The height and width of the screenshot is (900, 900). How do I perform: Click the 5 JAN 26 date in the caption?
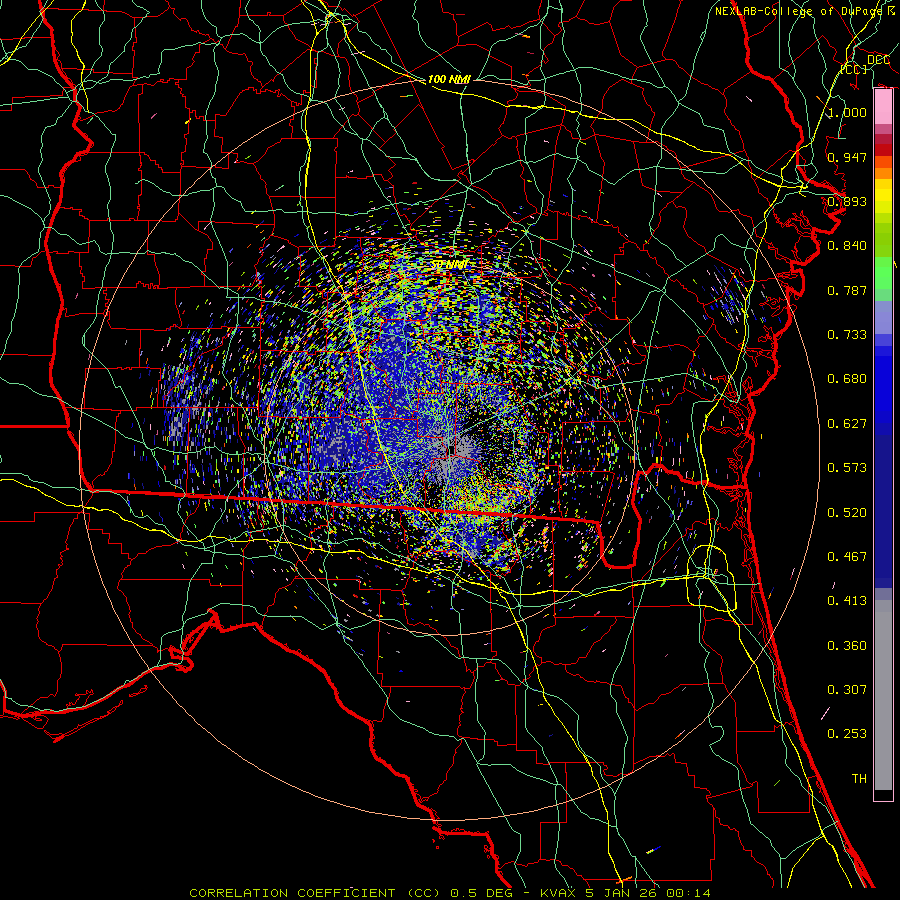click(x=623, y=893)
